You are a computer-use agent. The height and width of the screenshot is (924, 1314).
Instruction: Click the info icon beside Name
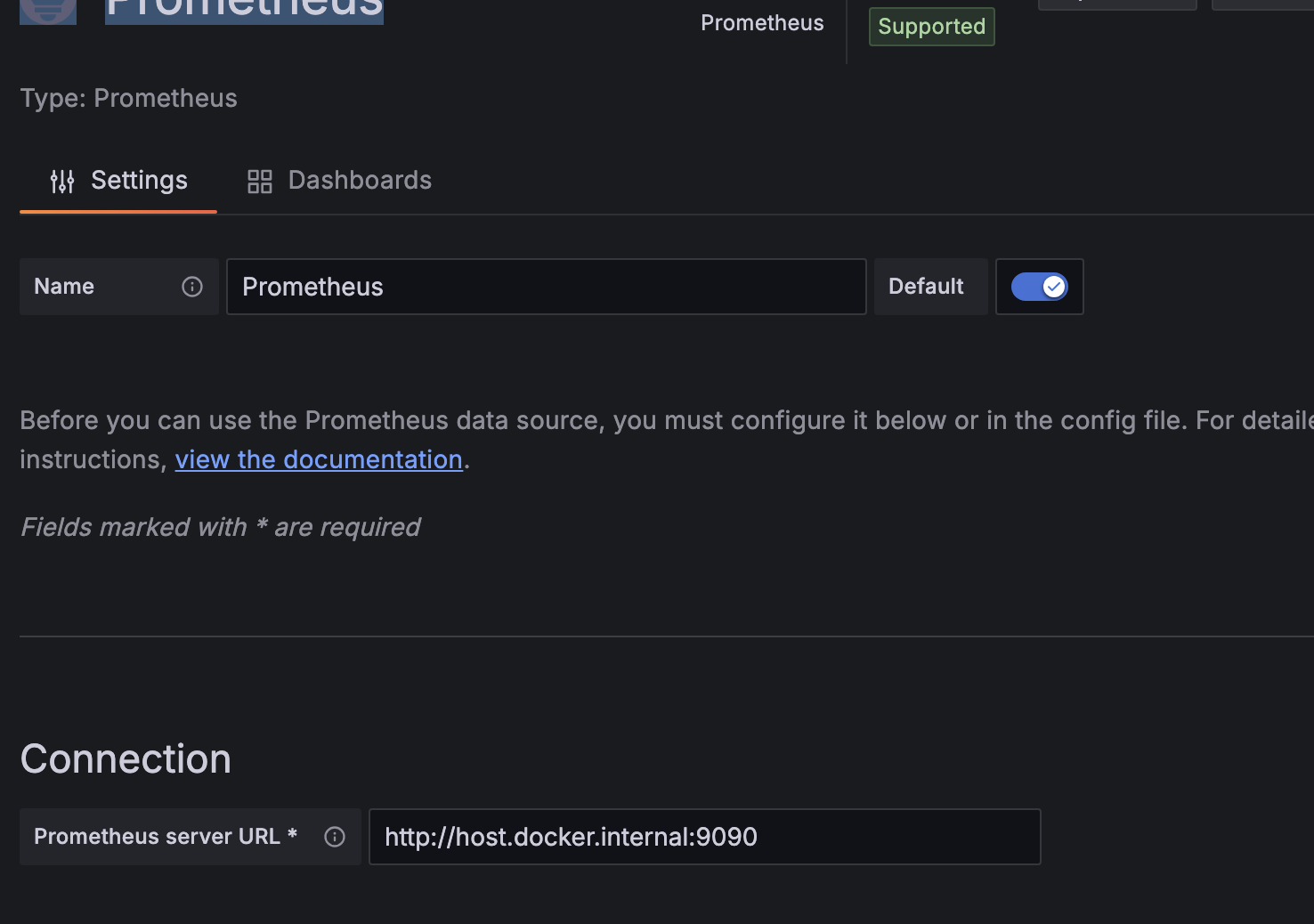[192, 287]
